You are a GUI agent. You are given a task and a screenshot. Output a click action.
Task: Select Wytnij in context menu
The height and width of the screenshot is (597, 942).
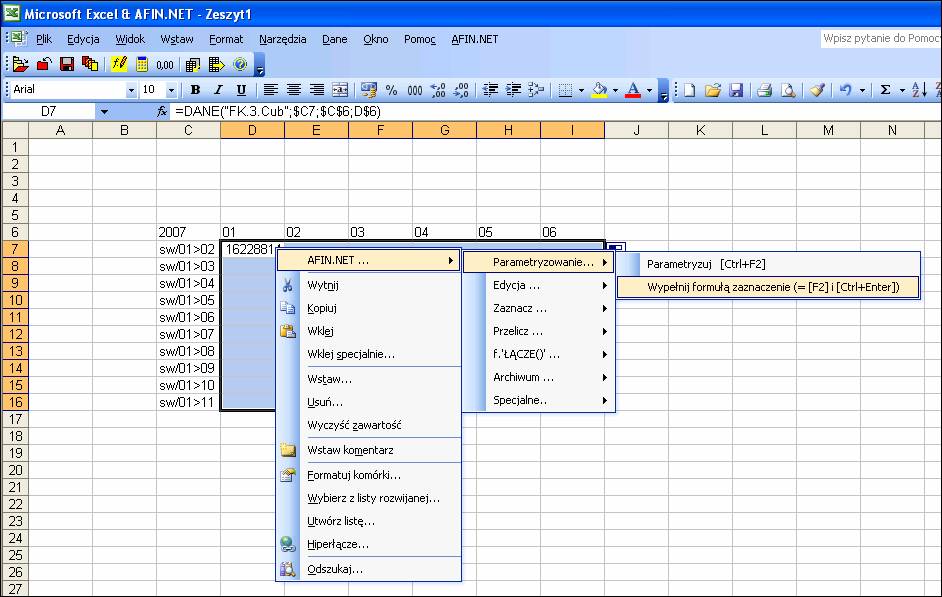(x=368, y=285)
